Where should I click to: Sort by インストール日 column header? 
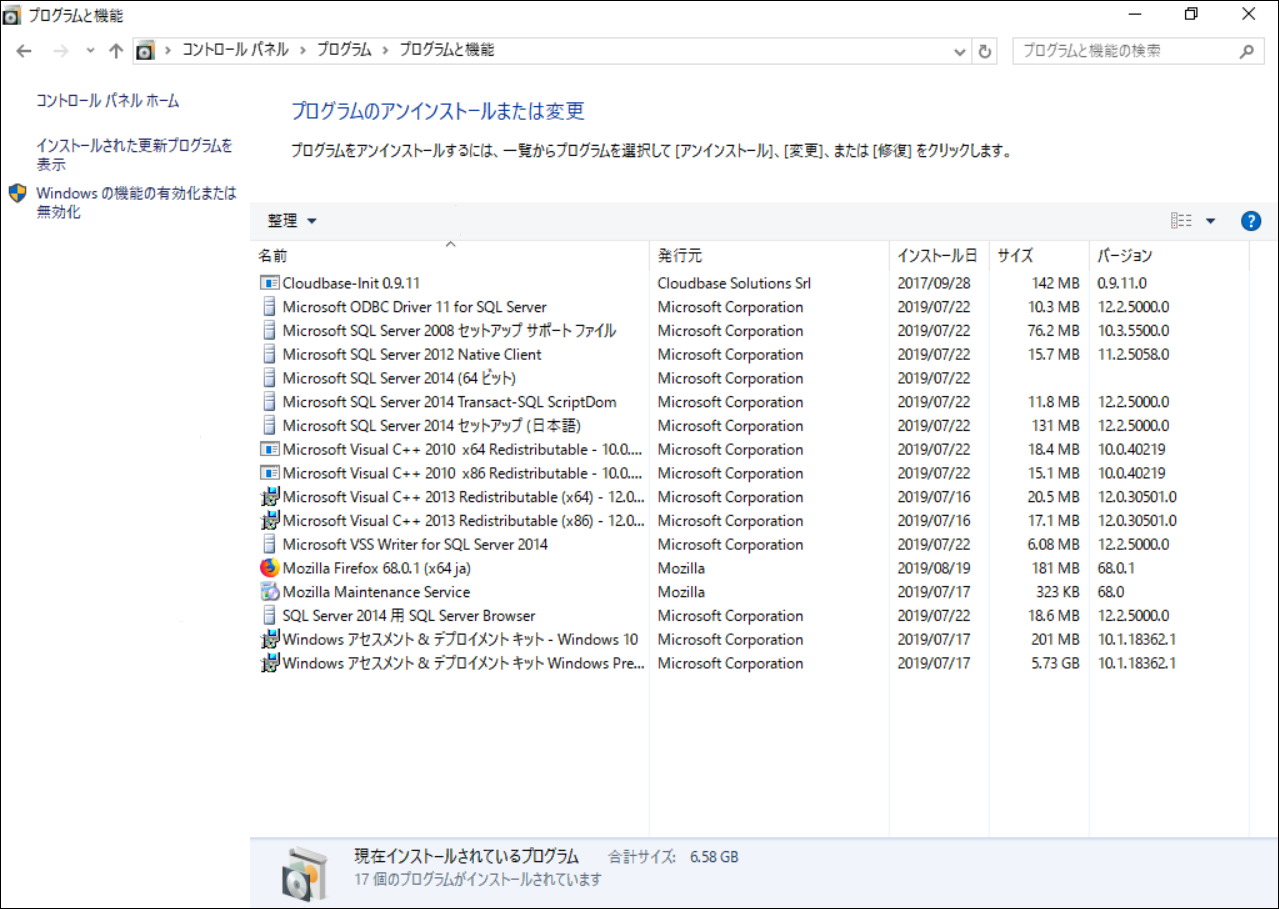point(939,256)
